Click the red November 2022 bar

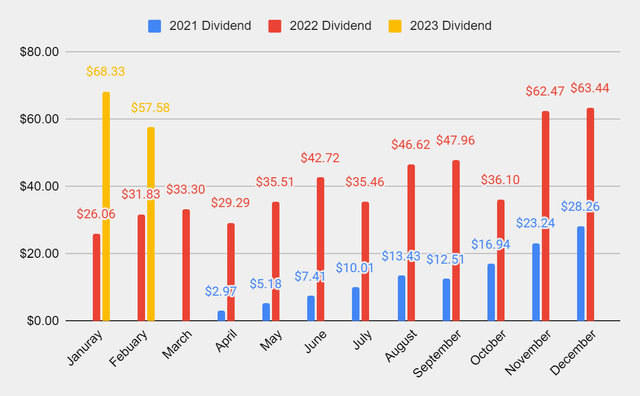545,216
